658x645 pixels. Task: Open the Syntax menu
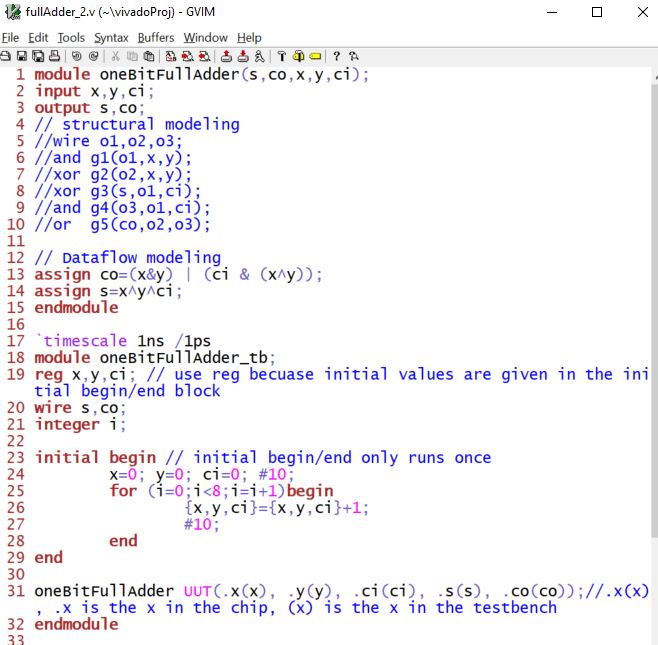click(x=111, y=37)
